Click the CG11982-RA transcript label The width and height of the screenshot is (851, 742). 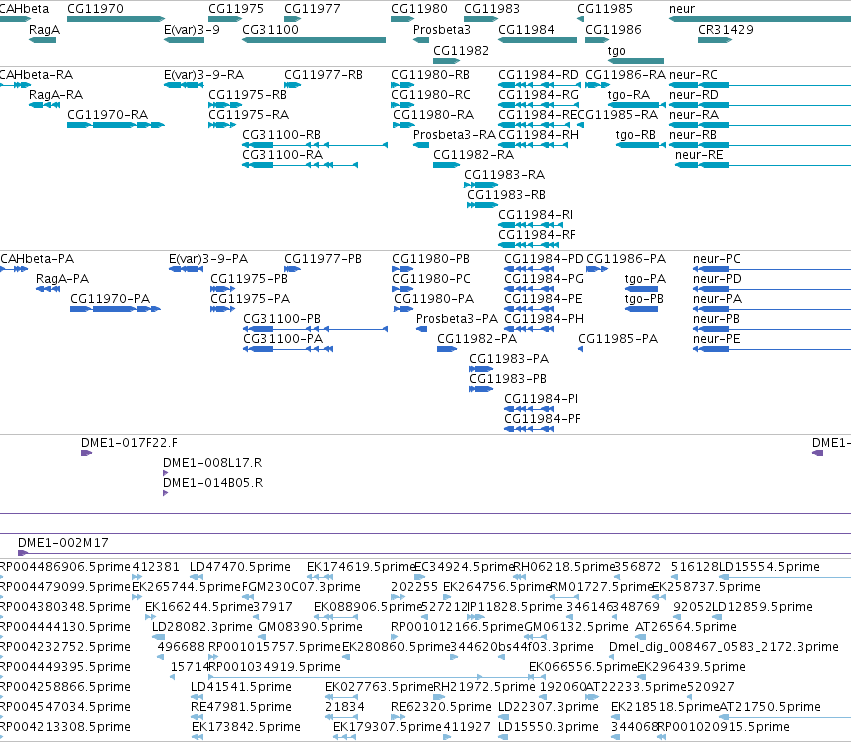[473, 155]
